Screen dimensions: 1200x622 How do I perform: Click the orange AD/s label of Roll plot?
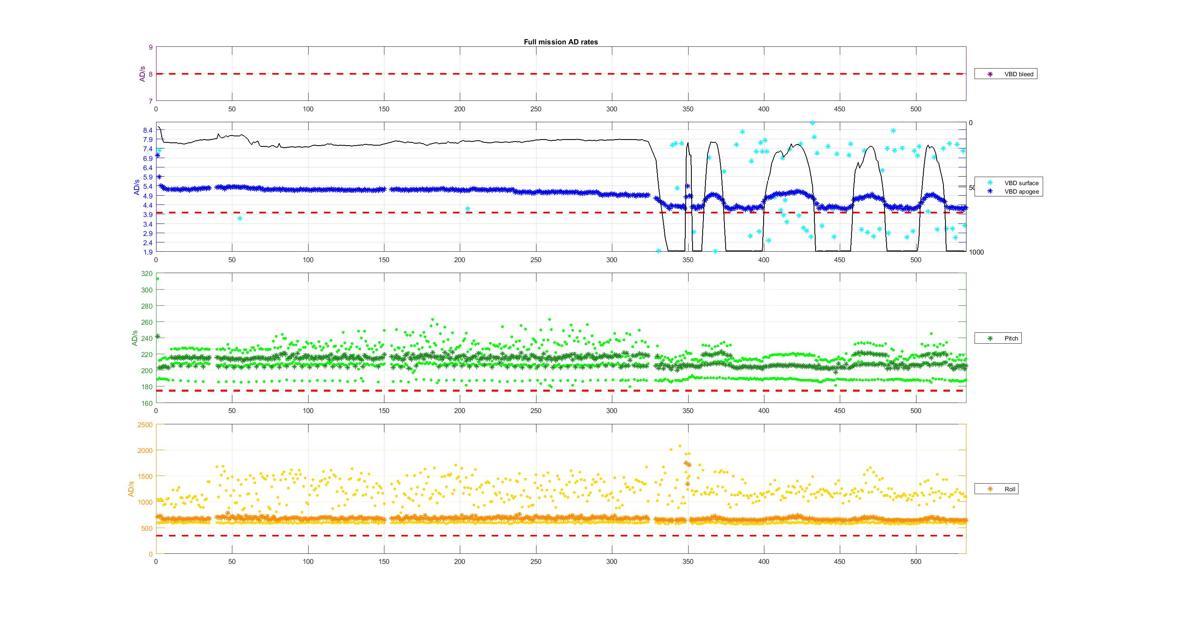pyautogui.click(x=130, y=489)
